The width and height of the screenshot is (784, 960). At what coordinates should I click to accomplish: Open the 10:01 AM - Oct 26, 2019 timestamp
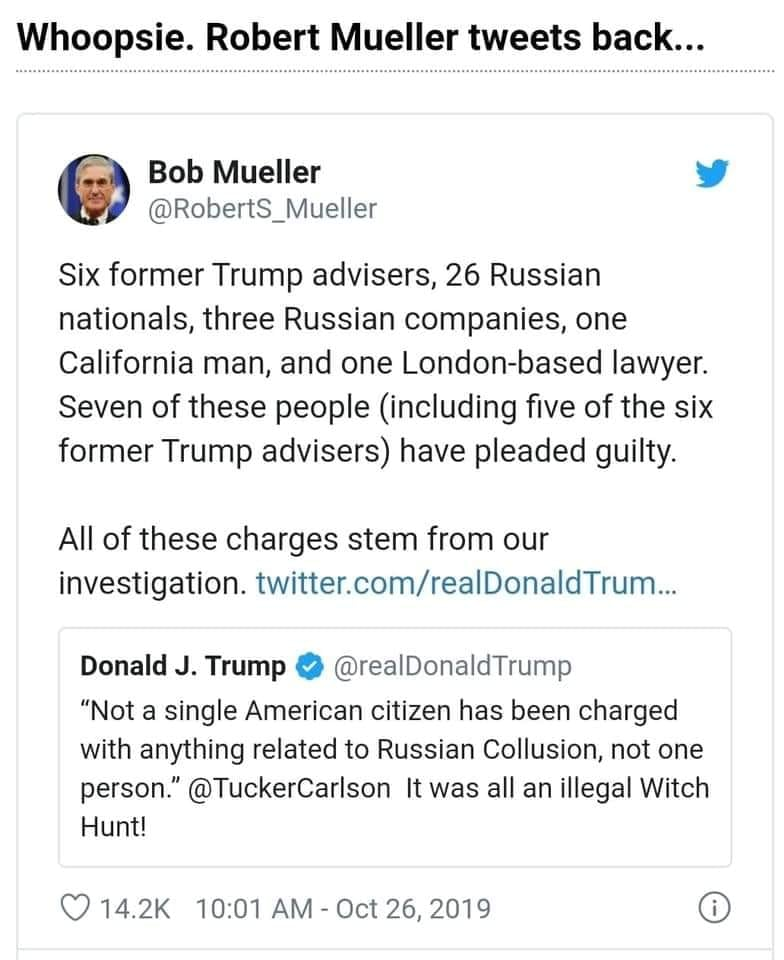[344, 908]
